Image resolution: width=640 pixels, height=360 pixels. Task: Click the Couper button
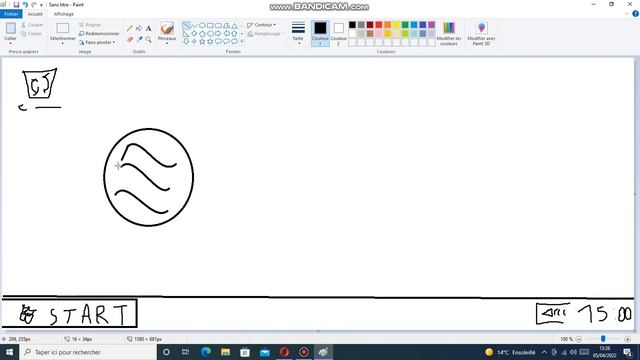(x=32, y=25)
